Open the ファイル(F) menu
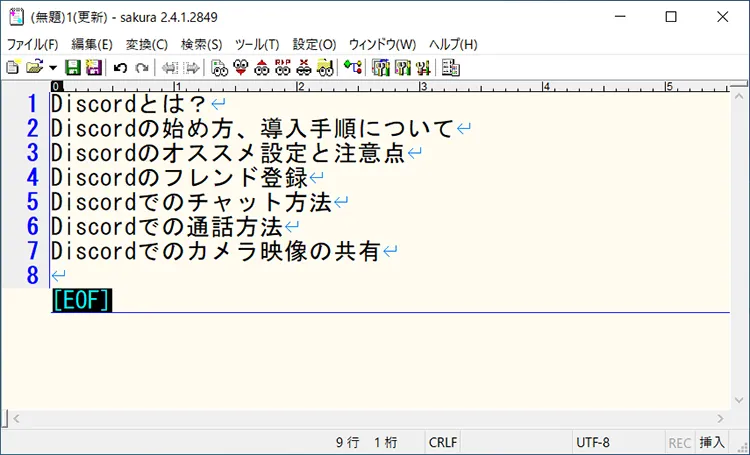The height and width of the screenshot is (455, 750). [33, 44]
